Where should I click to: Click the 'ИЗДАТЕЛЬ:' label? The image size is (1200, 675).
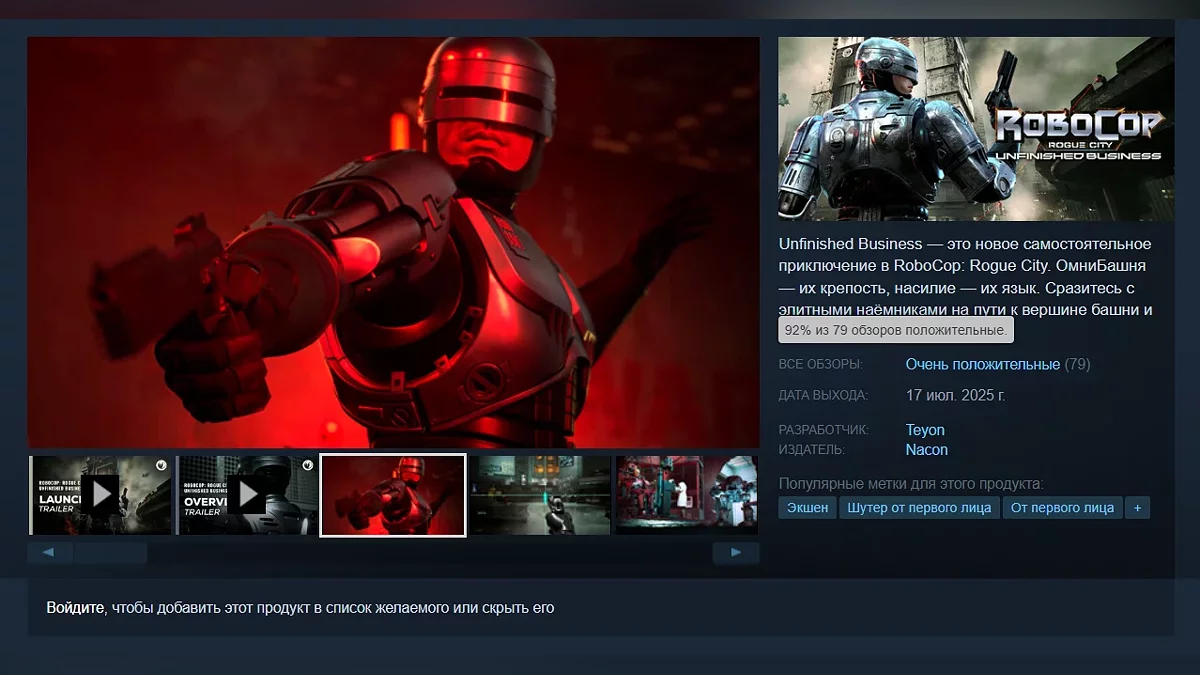click(x=811, y=450)
